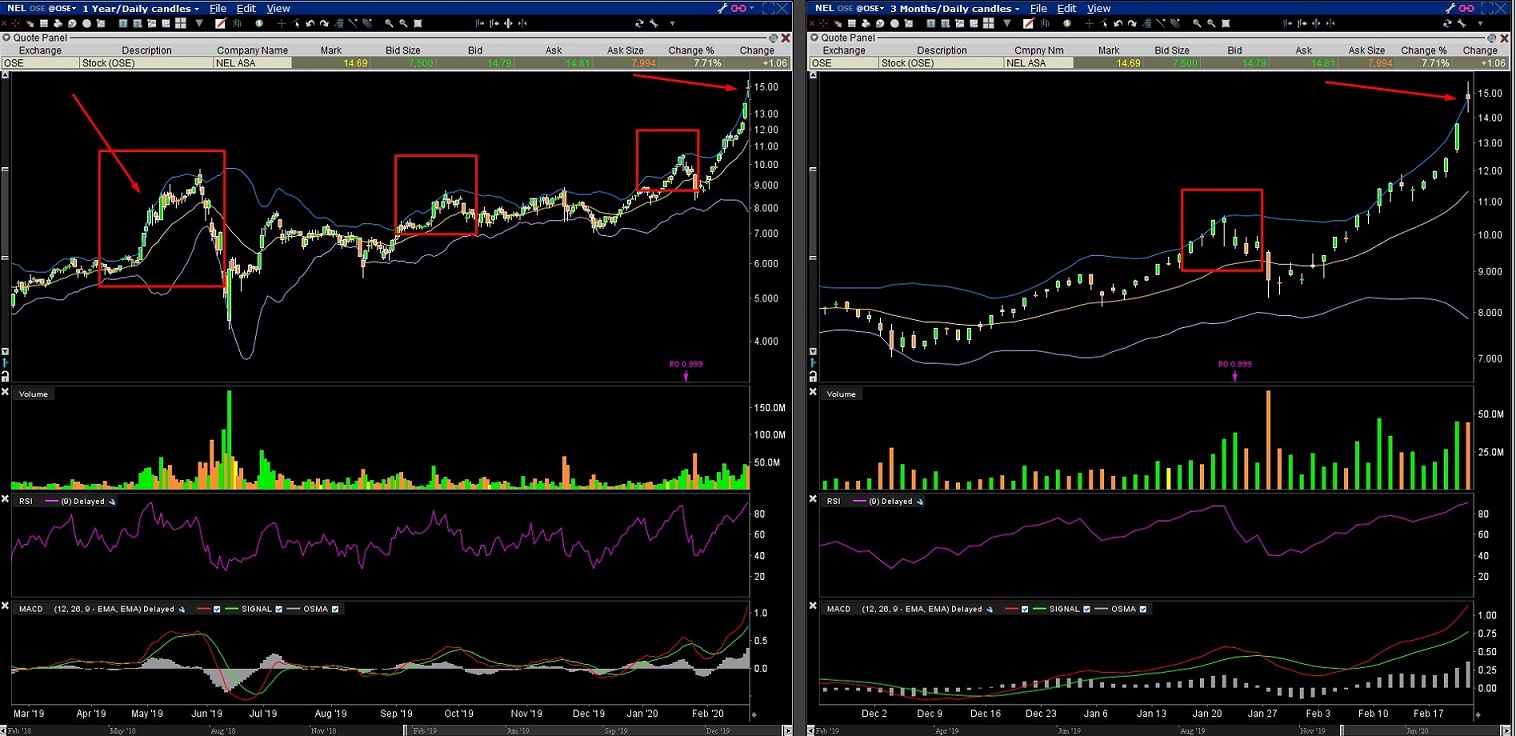Screen dimensions: 1516x736
Task: Click refresh icon in left chart toolbar
Action: 639,23
